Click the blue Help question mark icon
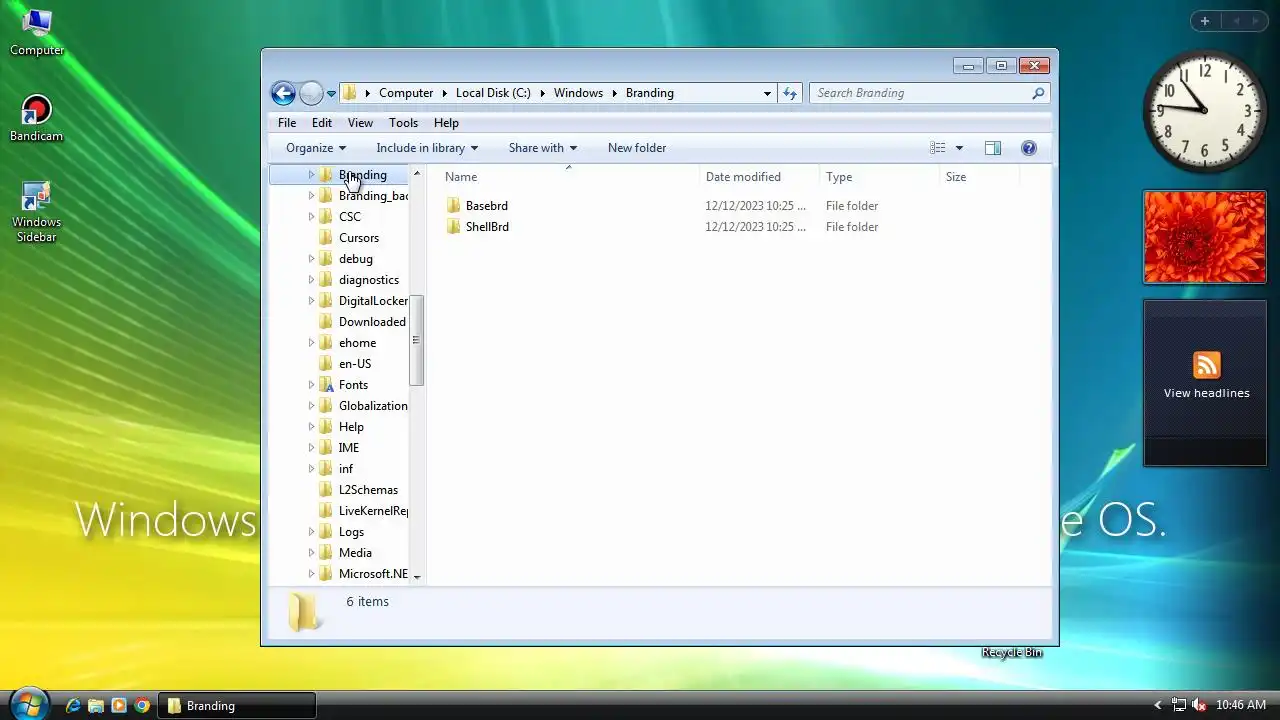This screenshot has height=720, width=1280. [x=1029, y=148]
